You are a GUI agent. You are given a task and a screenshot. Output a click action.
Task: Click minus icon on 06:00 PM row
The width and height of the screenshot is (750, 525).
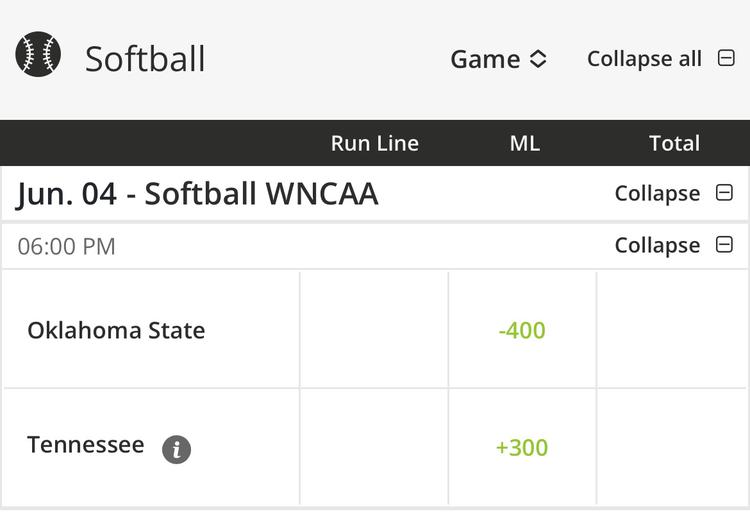pyautogui.click(x=724, y=244)
